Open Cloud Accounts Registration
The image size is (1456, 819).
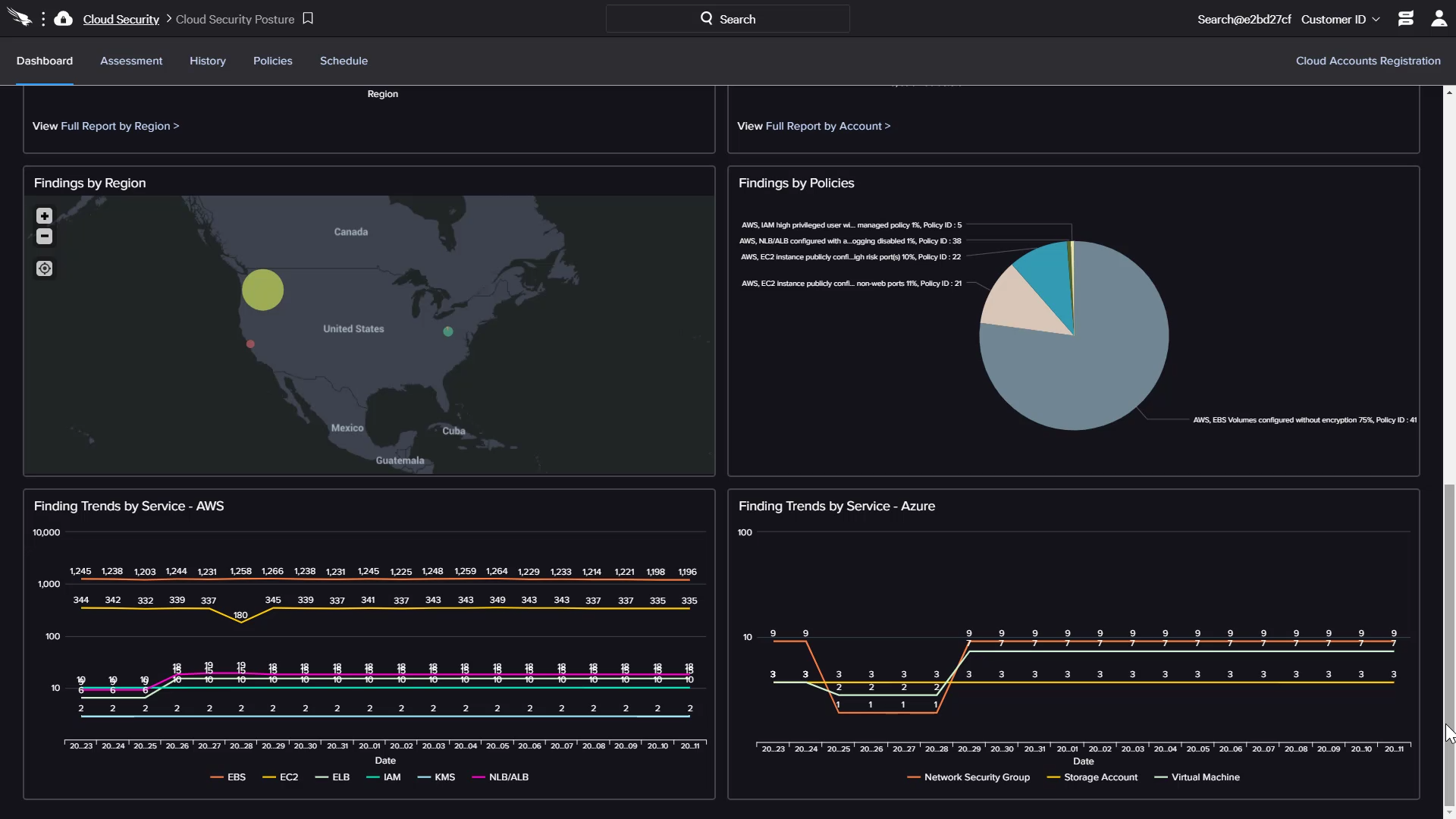1368,61
